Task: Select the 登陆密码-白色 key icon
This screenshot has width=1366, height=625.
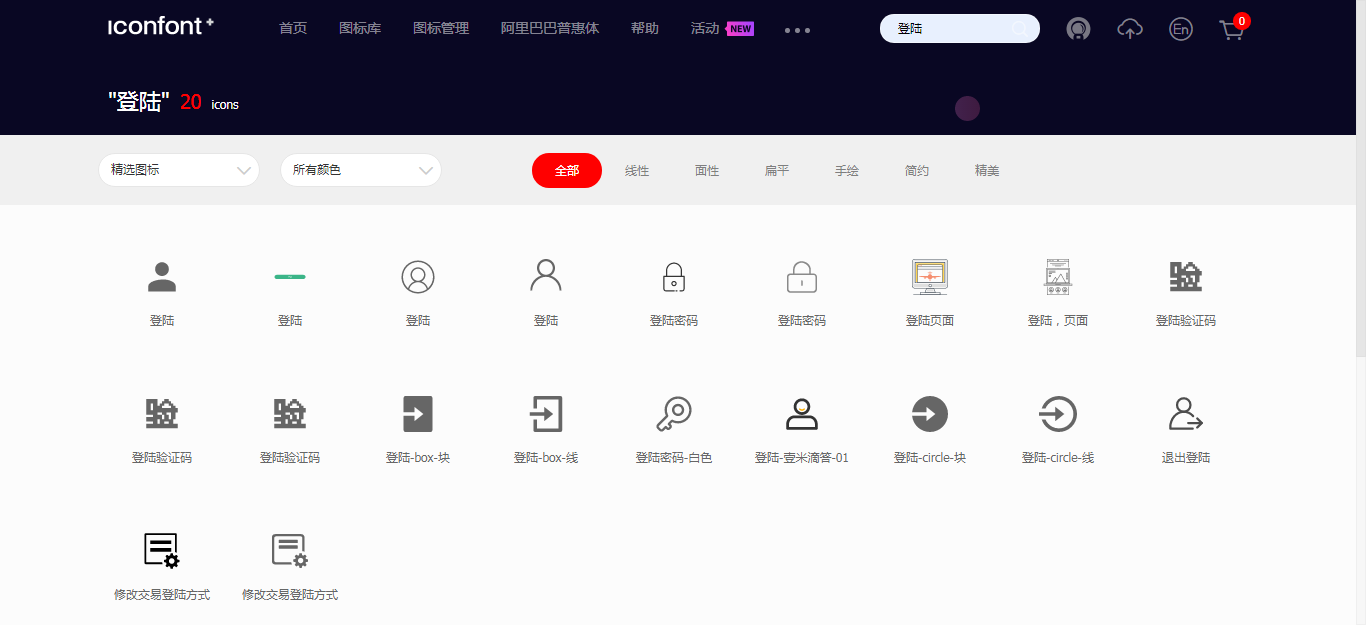Action: (x=674, y=413)
